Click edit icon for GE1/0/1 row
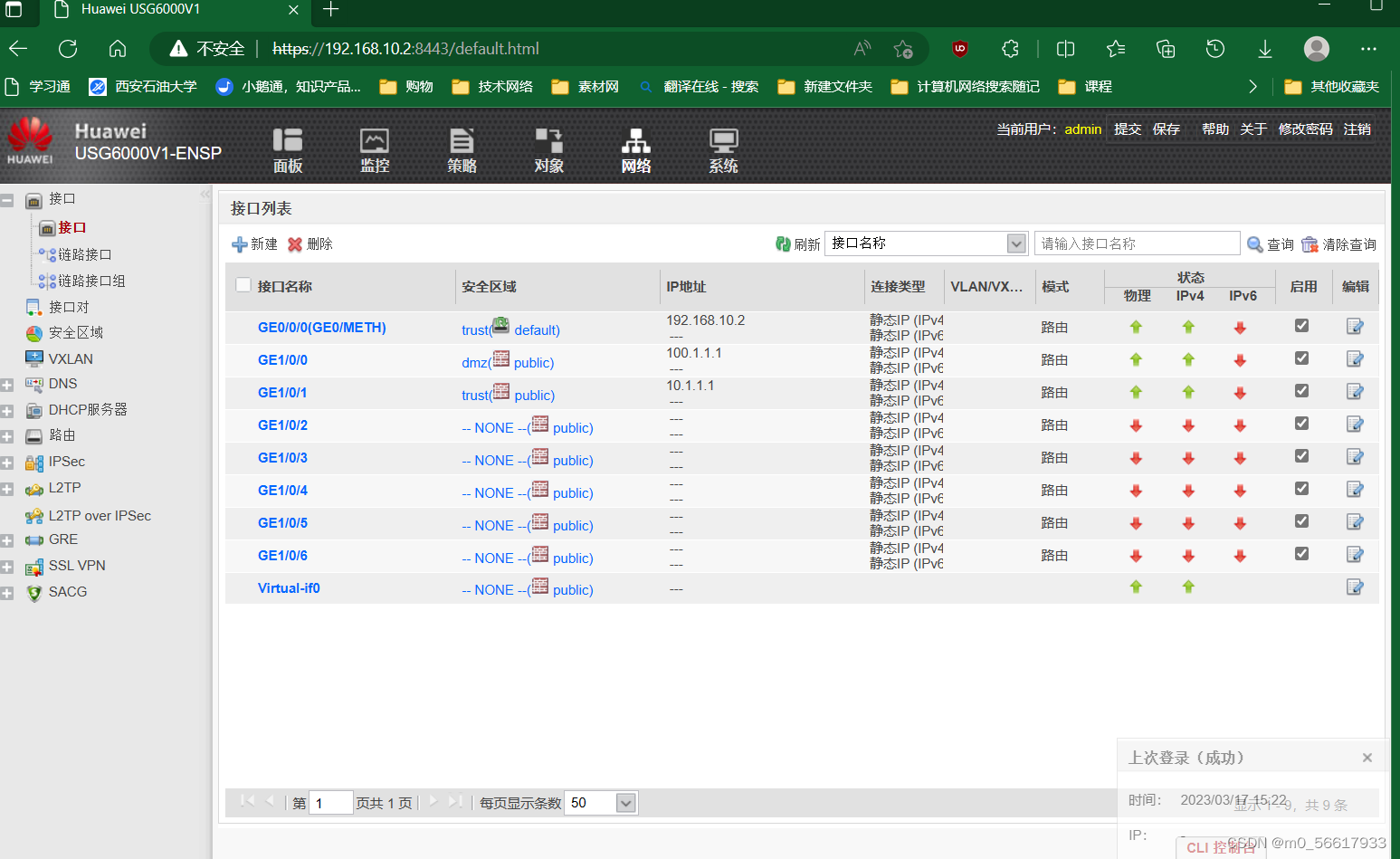The height and width of the screenshot is (859, 1400). (1355, 391)
